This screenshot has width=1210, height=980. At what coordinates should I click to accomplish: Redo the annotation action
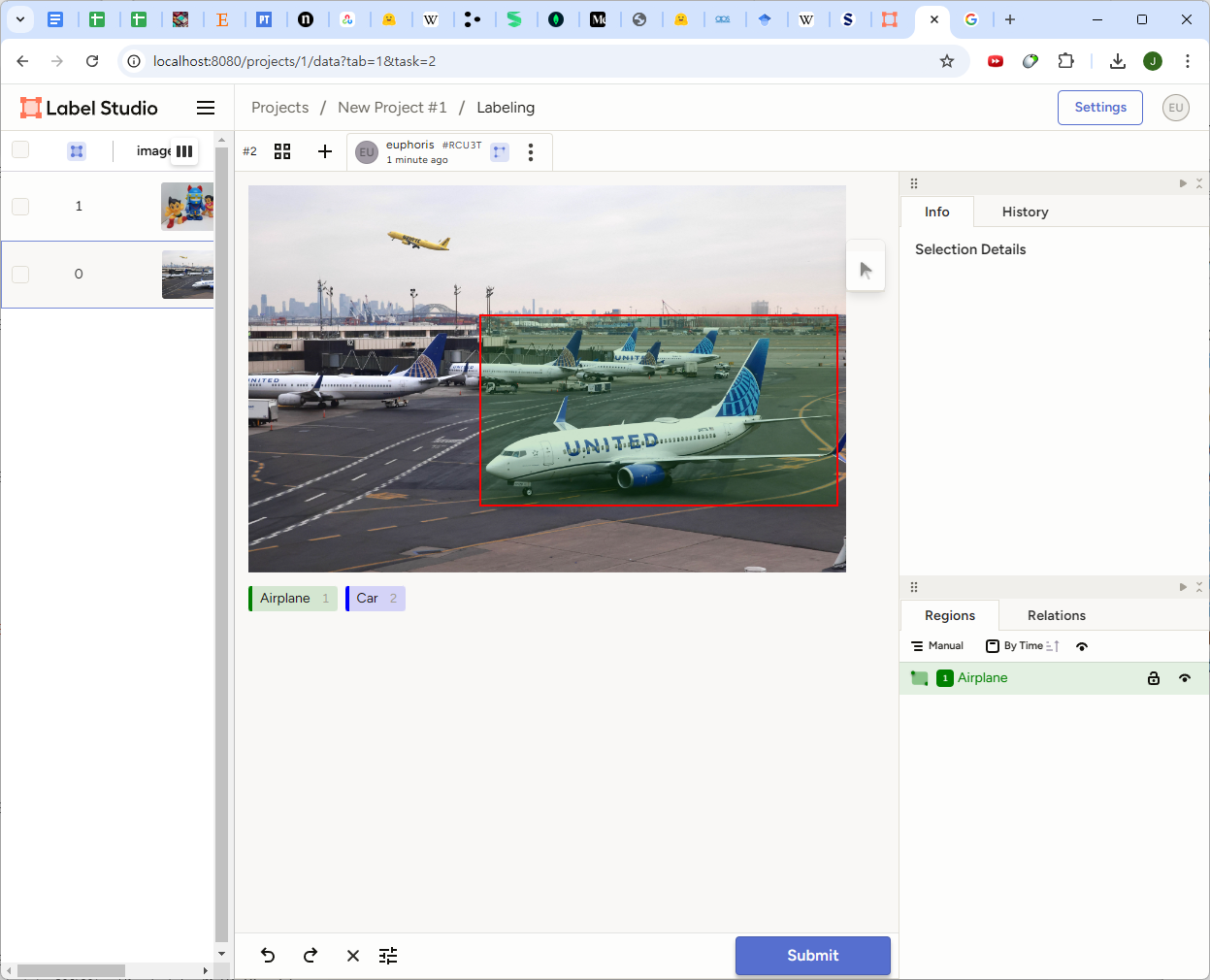311,956
